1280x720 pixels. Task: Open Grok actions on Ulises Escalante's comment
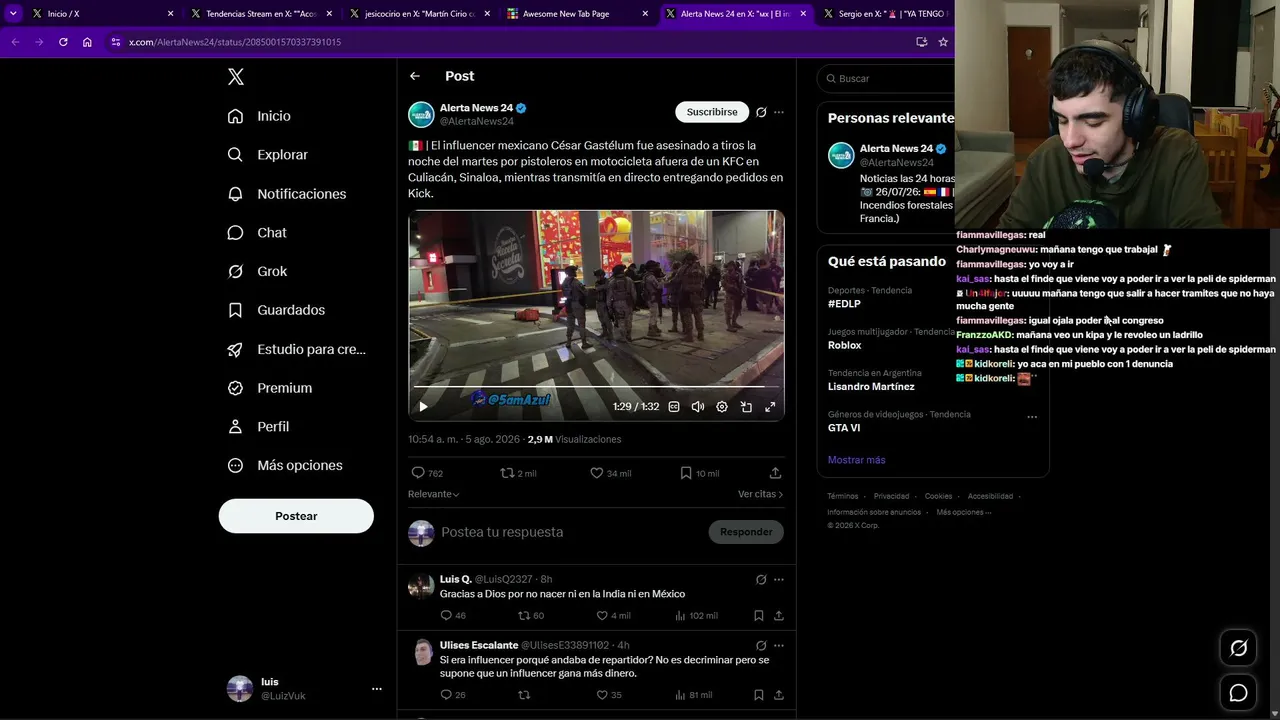coord(761,645)
